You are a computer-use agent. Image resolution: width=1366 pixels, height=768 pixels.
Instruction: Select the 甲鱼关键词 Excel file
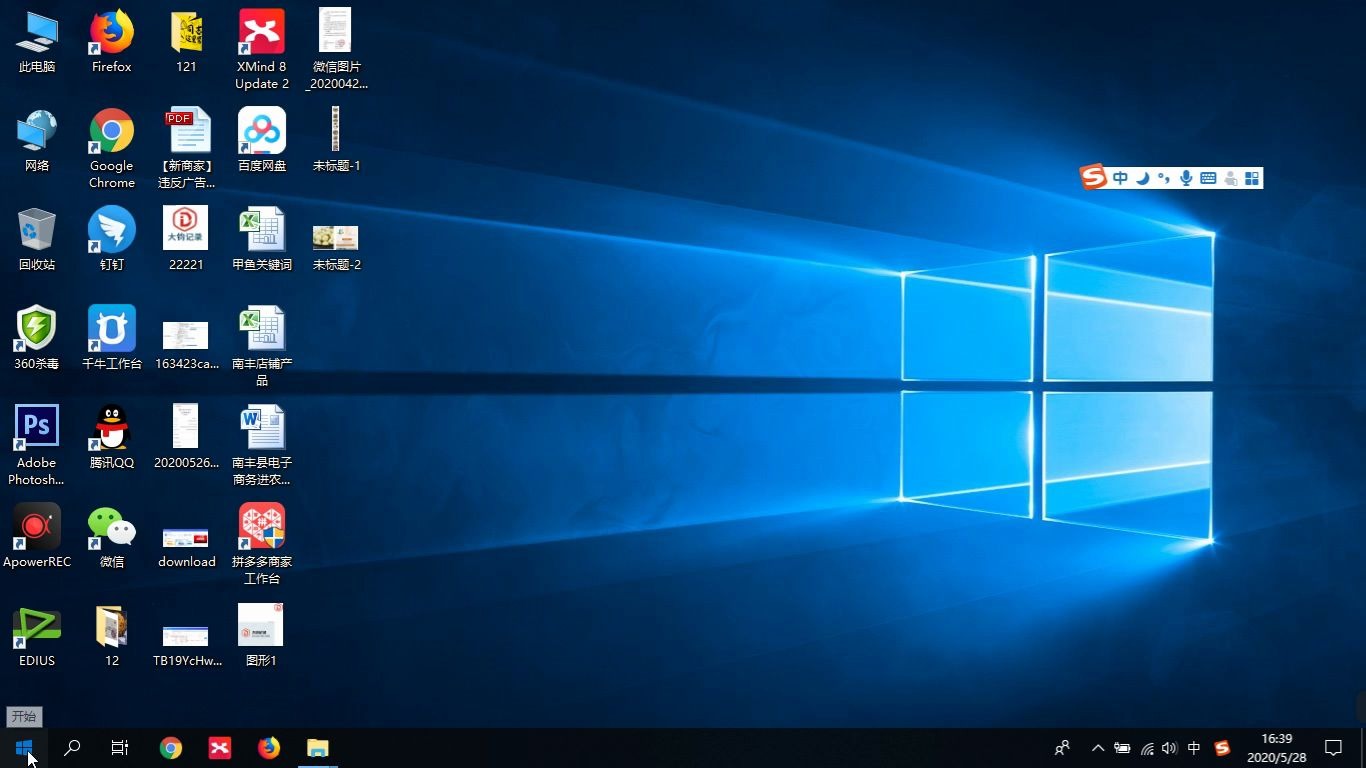(262, 240)
